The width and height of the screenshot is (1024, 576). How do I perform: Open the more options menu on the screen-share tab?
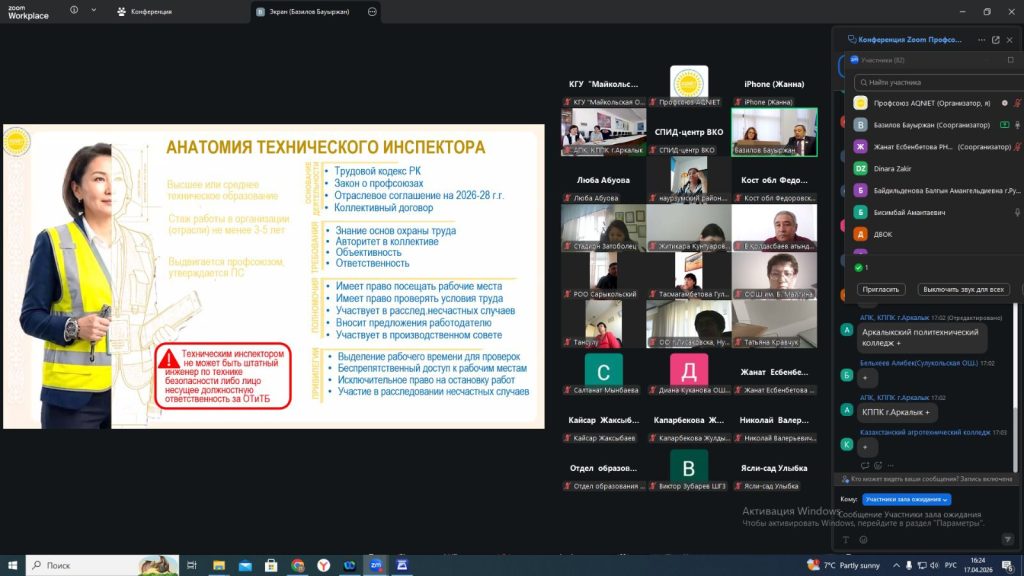(373, 12)
